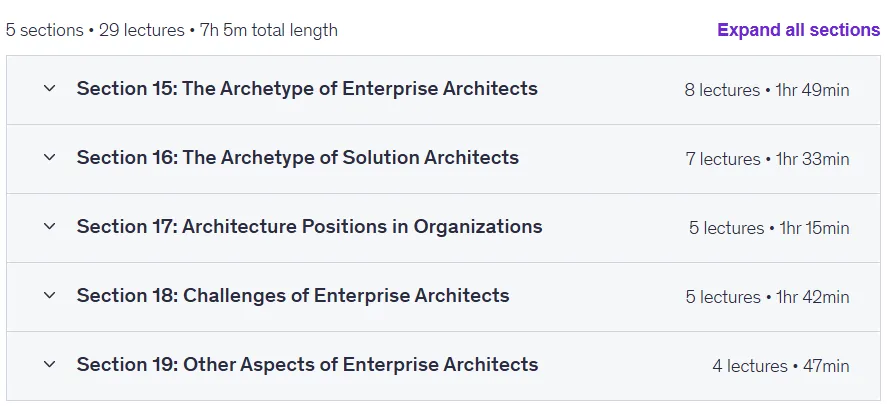Image resolution: width=887 pixels, height=406 pixels.
Task: Click the '8 lectures' count for Section 15
Action: (722, 90)
